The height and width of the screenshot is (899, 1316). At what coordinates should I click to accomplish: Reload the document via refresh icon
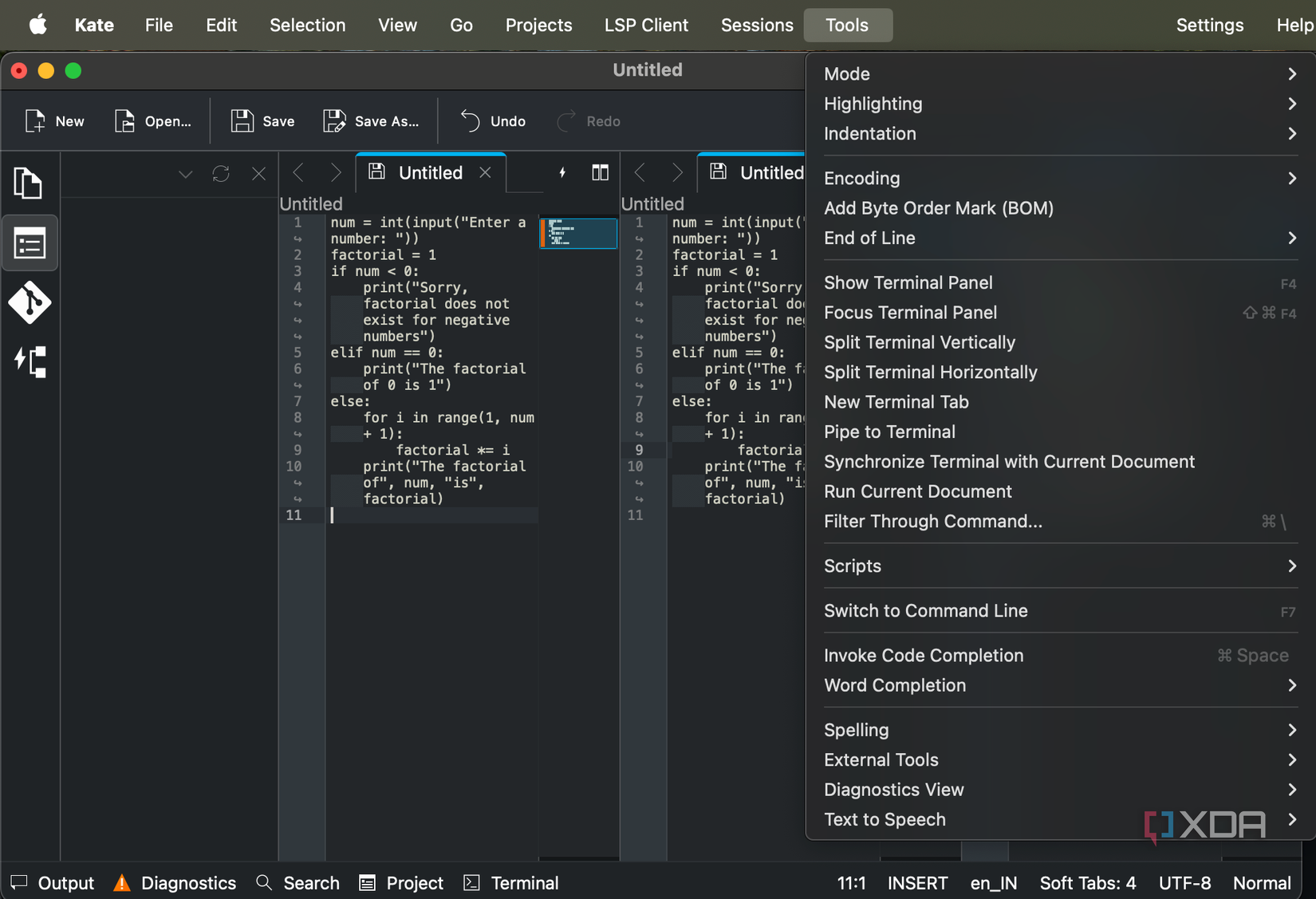click(221, 173)
